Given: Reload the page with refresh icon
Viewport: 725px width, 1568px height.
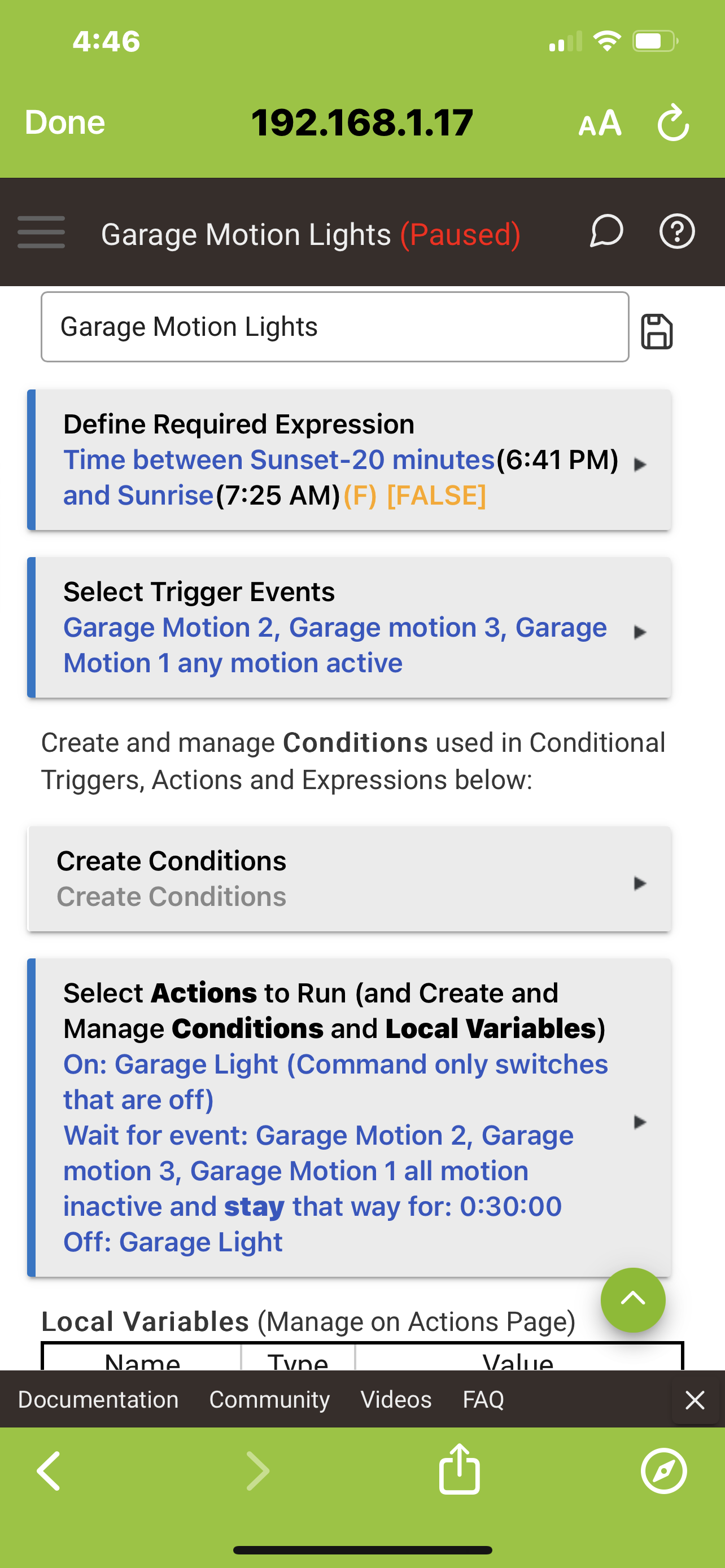Looking at the screenshot, I should (x=673, y=123).
